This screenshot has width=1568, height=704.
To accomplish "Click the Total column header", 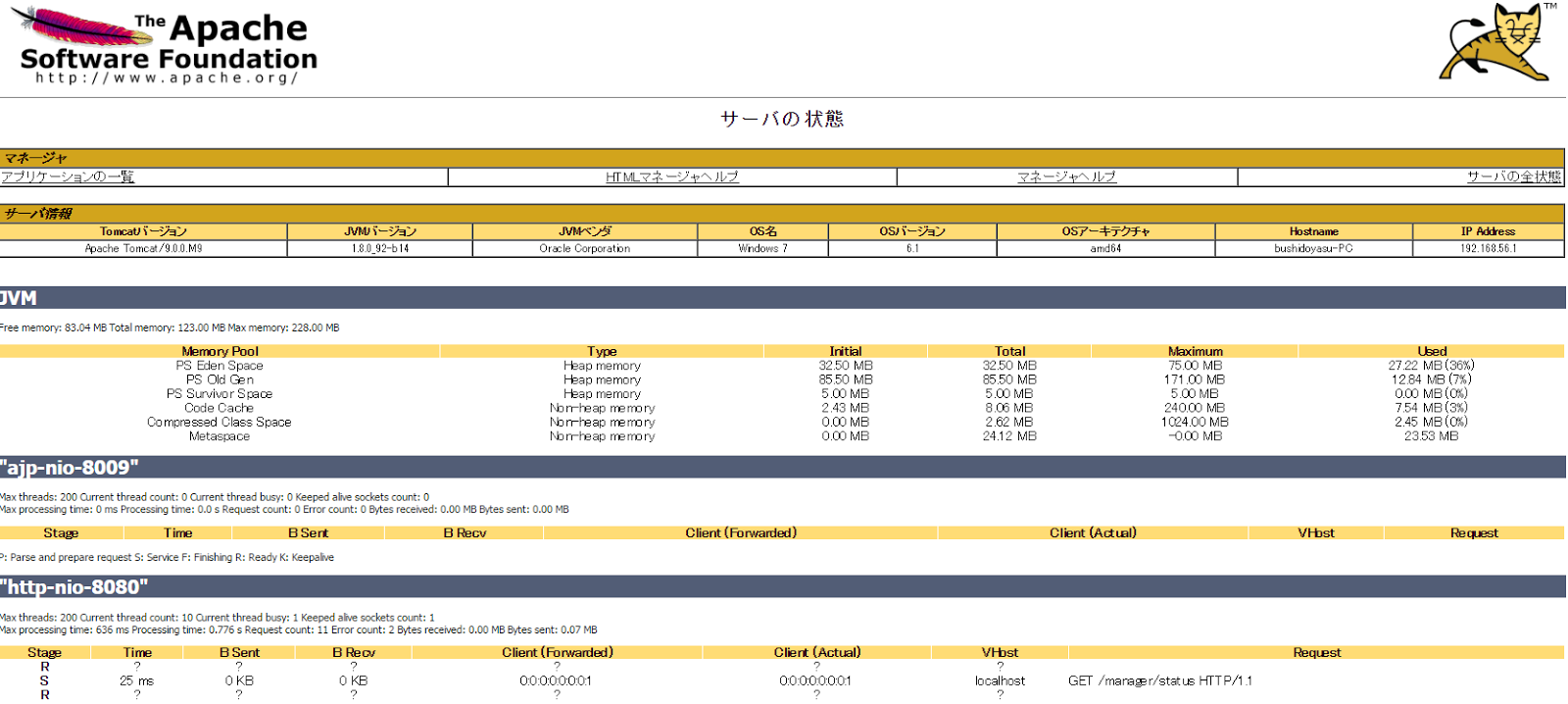I will click(1009, 351).
